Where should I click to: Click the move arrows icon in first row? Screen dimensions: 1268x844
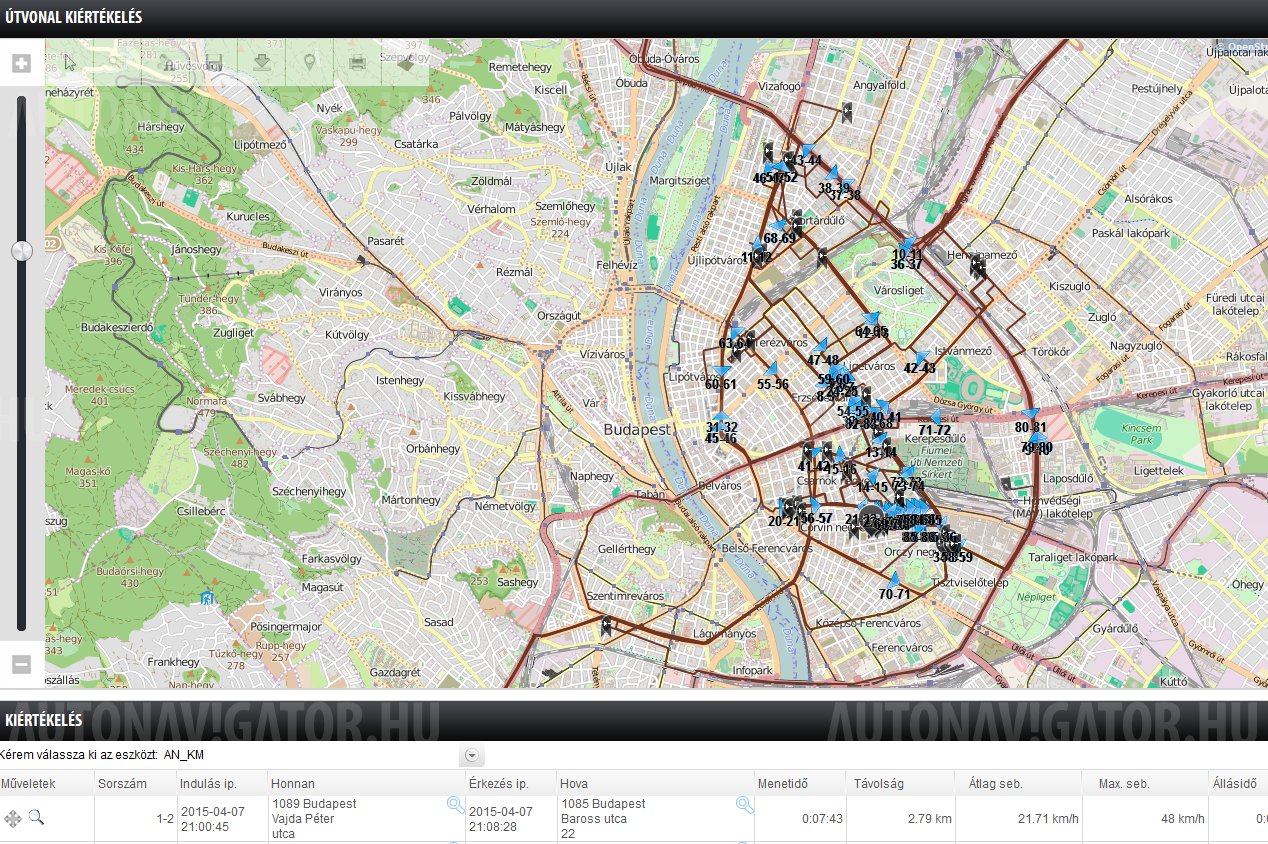[x=13, y=819]
